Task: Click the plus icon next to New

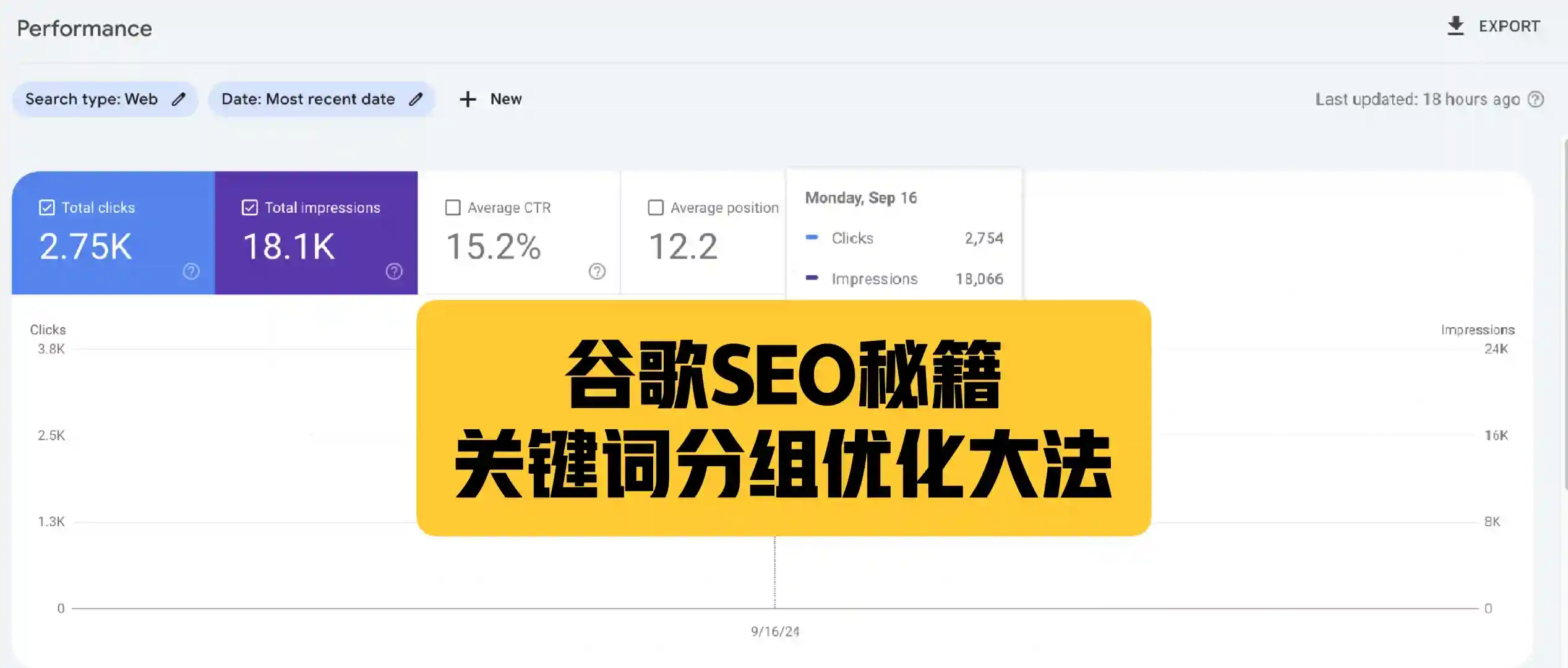Action: 467,99
